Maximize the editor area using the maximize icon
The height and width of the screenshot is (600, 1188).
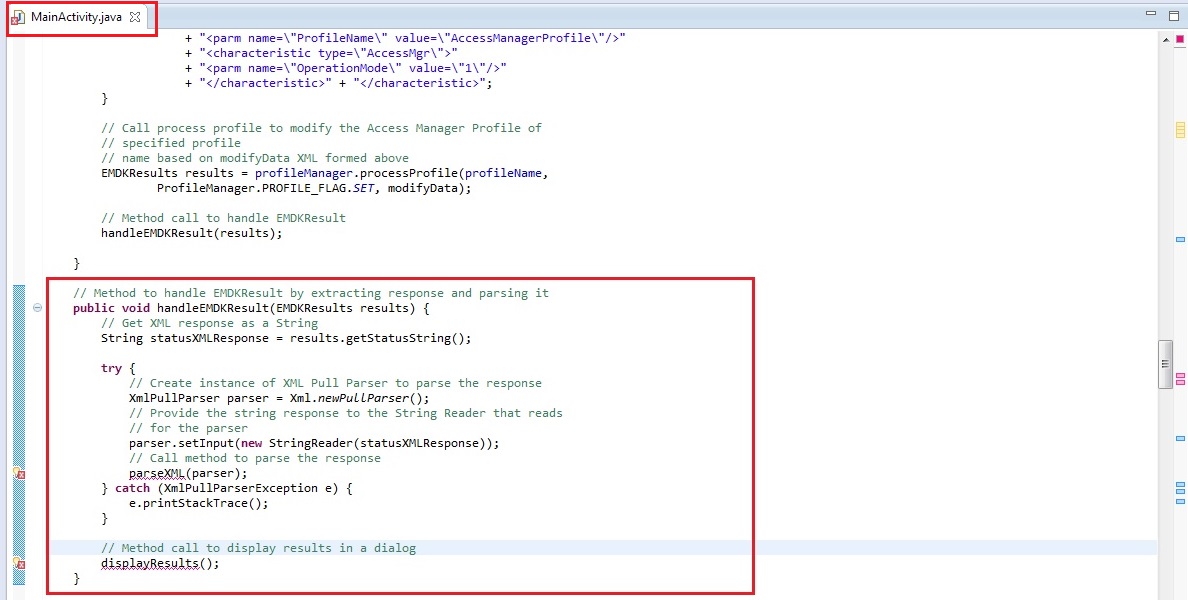[x=1174, y=14]
